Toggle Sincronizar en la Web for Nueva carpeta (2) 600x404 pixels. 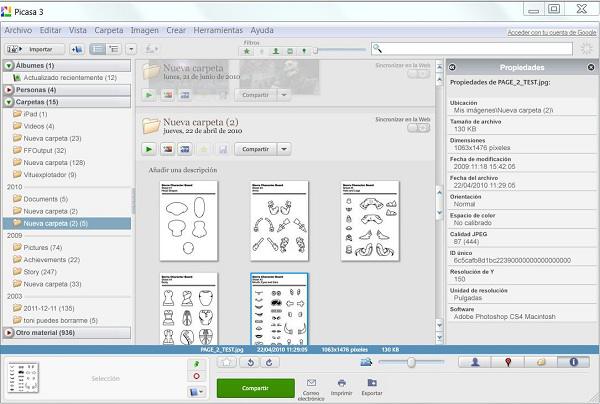tap(419, 128)
